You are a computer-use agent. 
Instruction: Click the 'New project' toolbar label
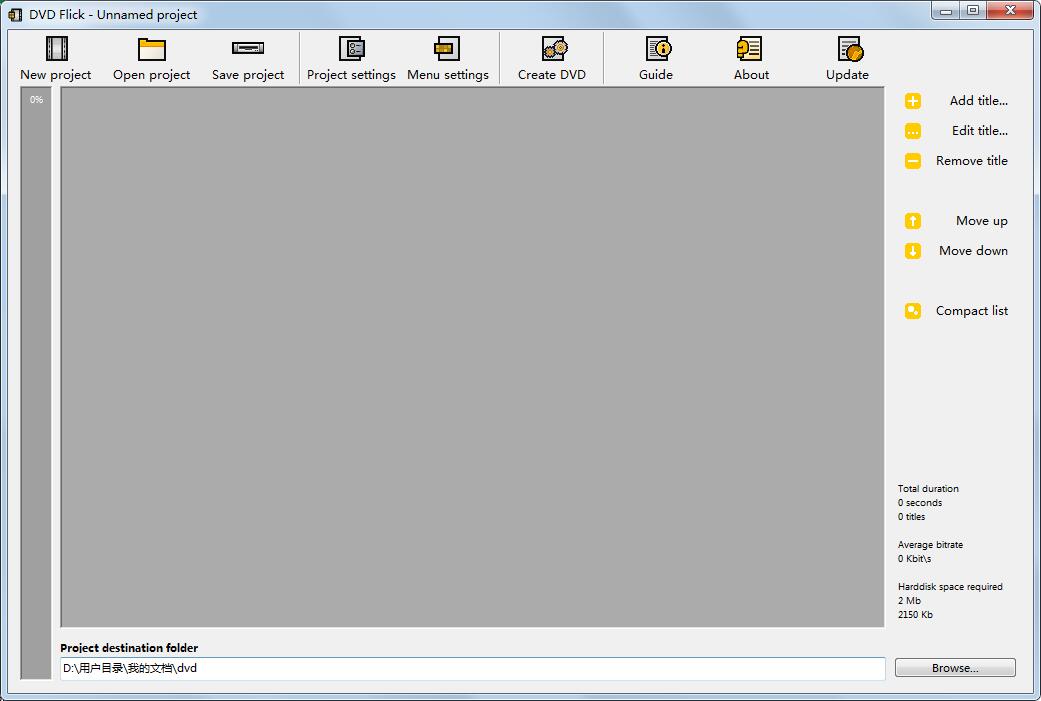56,75
